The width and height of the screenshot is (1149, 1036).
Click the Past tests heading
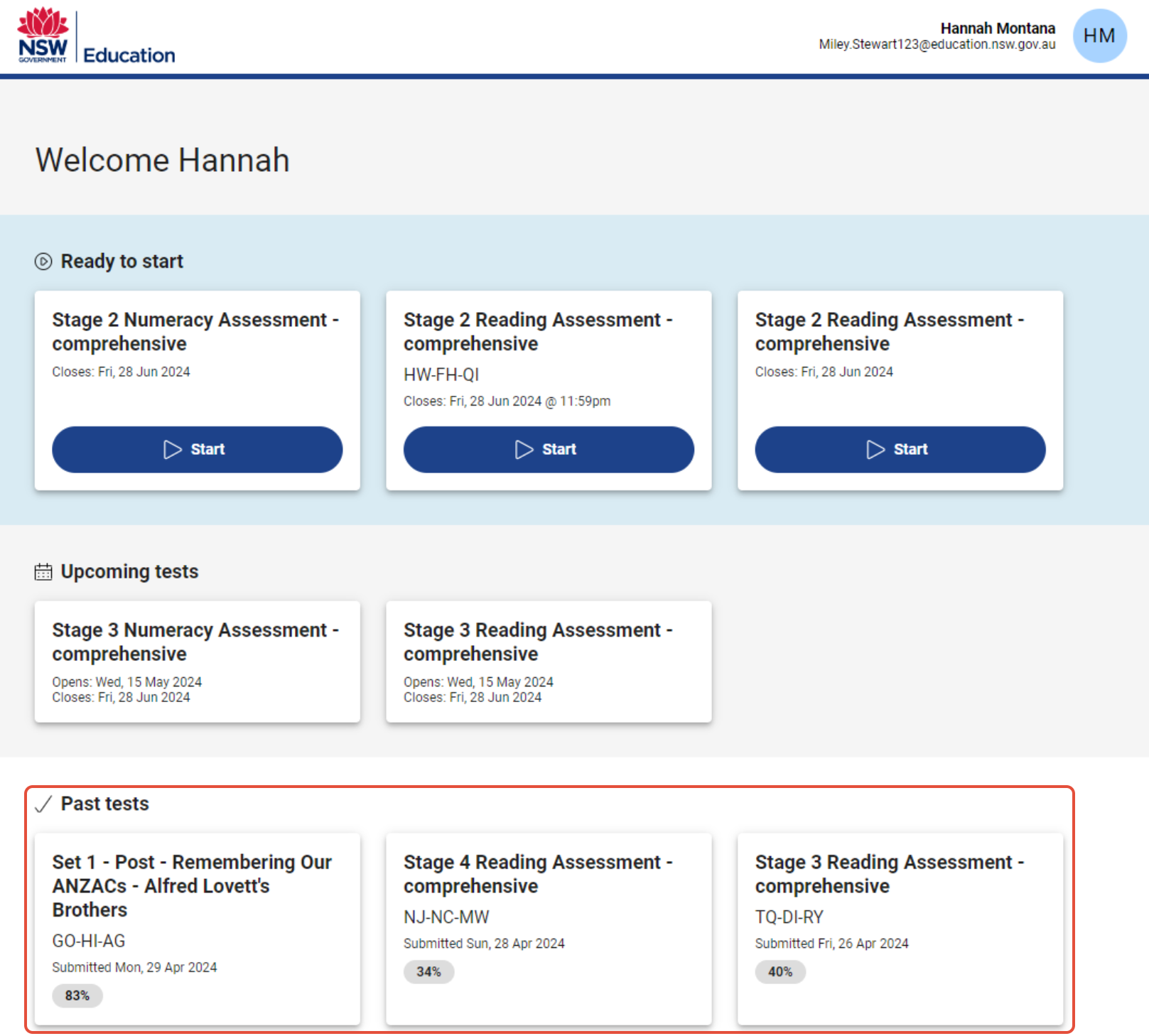point(105,804)
